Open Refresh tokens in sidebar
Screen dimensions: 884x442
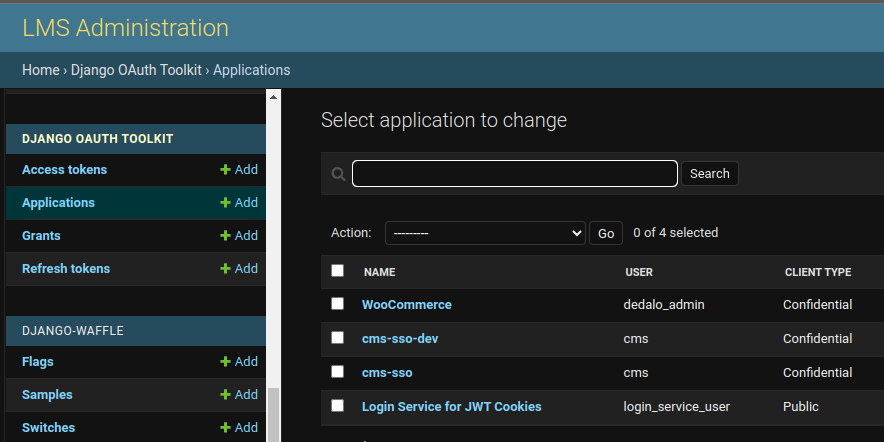(x=66, y=268)
